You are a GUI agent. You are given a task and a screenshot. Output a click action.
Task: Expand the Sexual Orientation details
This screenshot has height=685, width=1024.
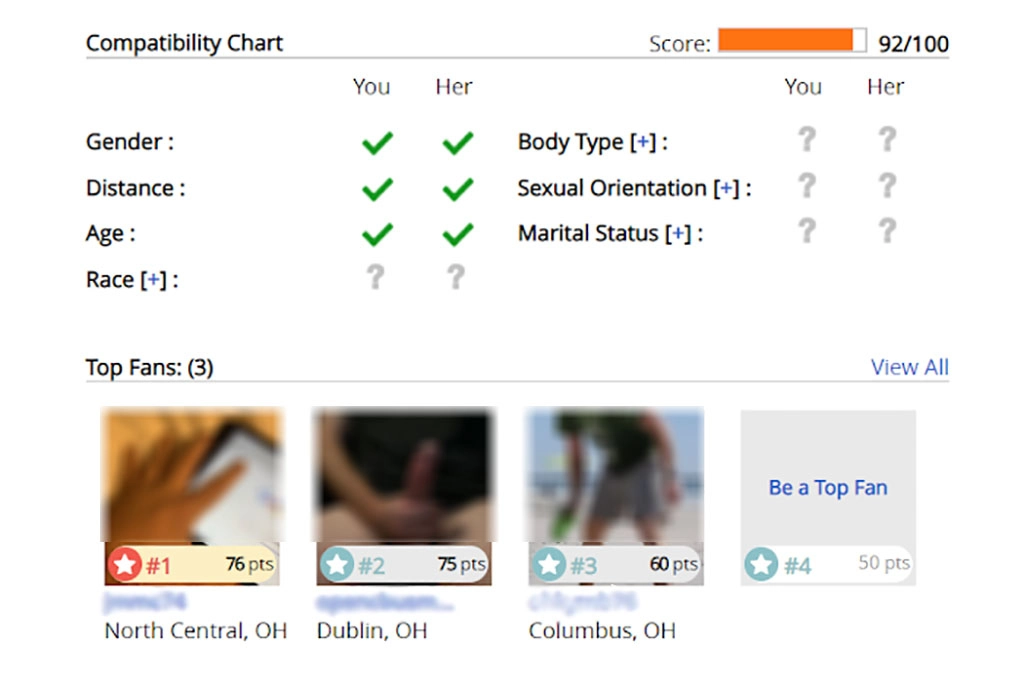pos(725,188)
